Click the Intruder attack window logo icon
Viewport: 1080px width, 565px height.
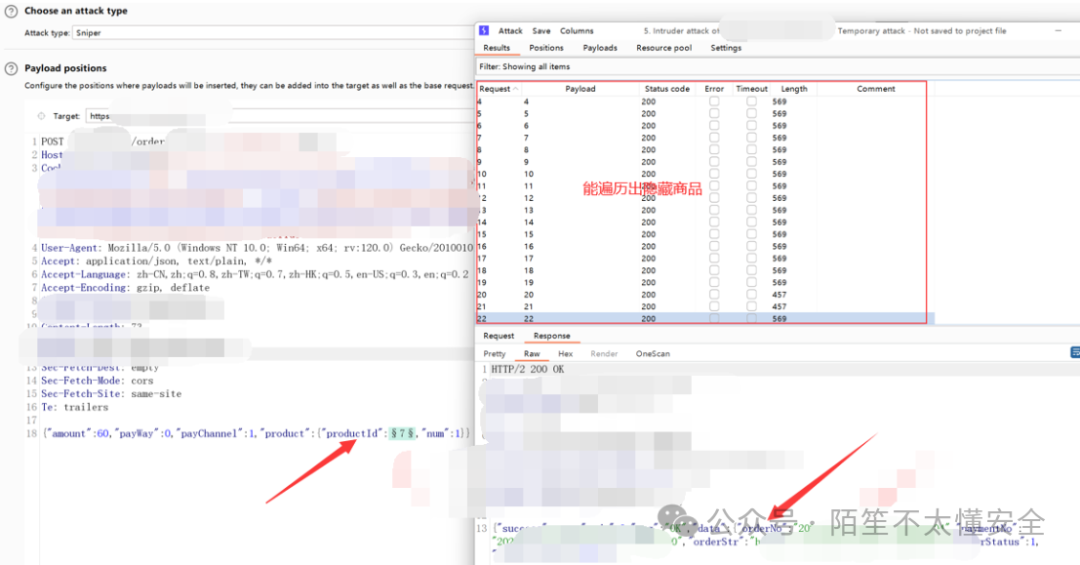pos(484,30)
